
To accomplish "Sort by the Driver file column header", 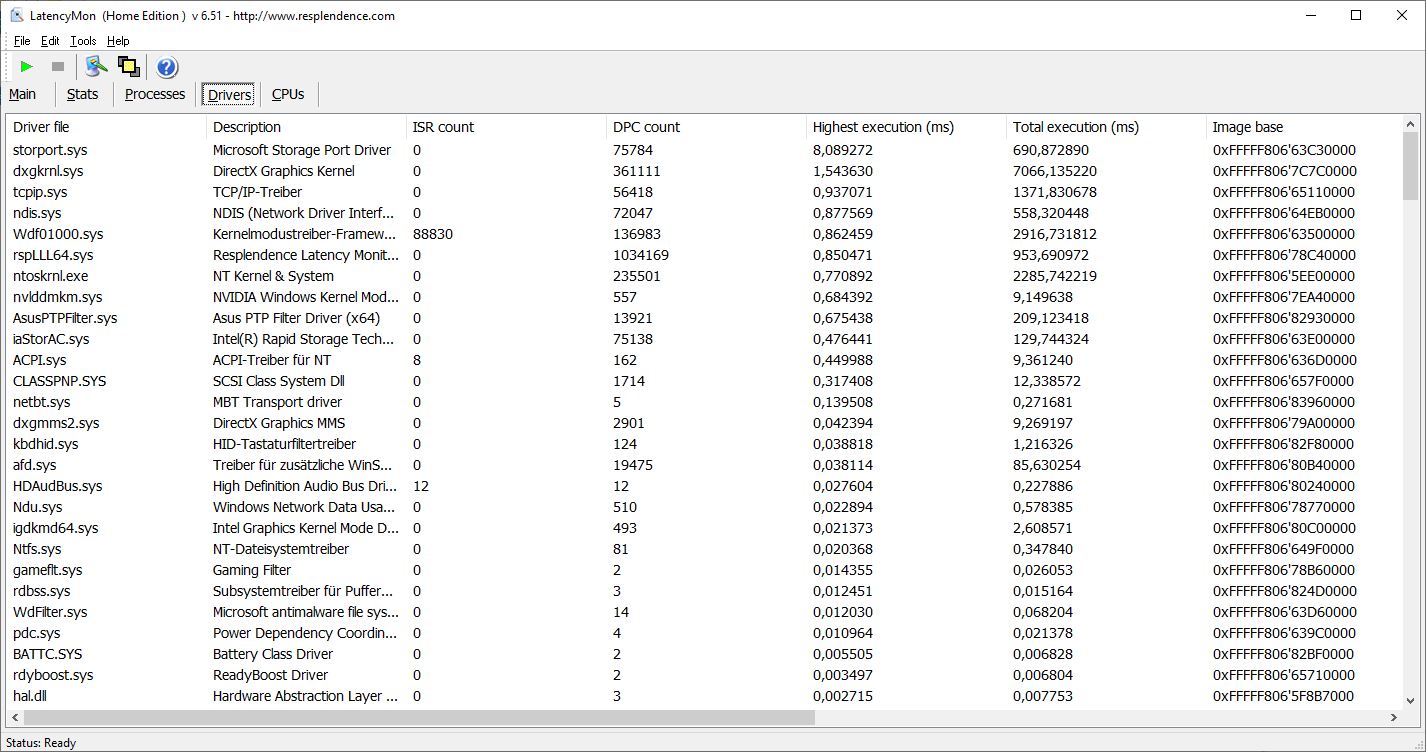I will point(106,127).
